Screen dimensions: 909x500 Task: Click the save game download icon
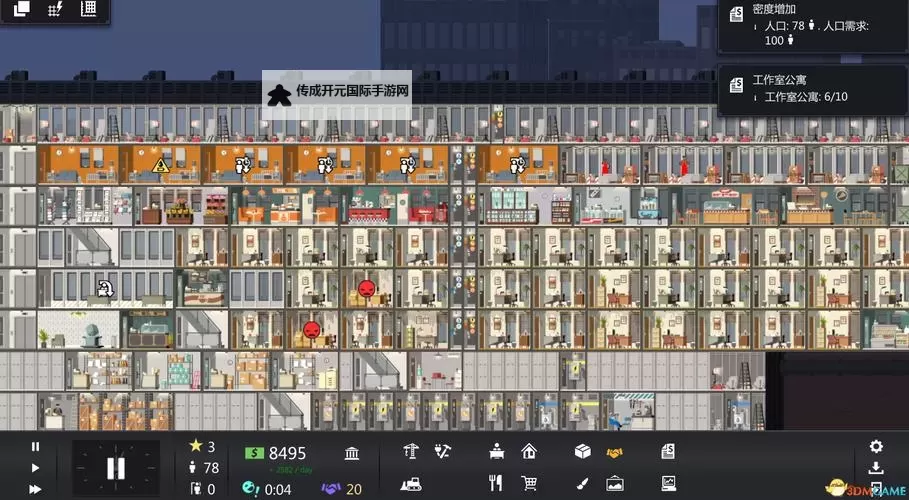coord(876,468)
